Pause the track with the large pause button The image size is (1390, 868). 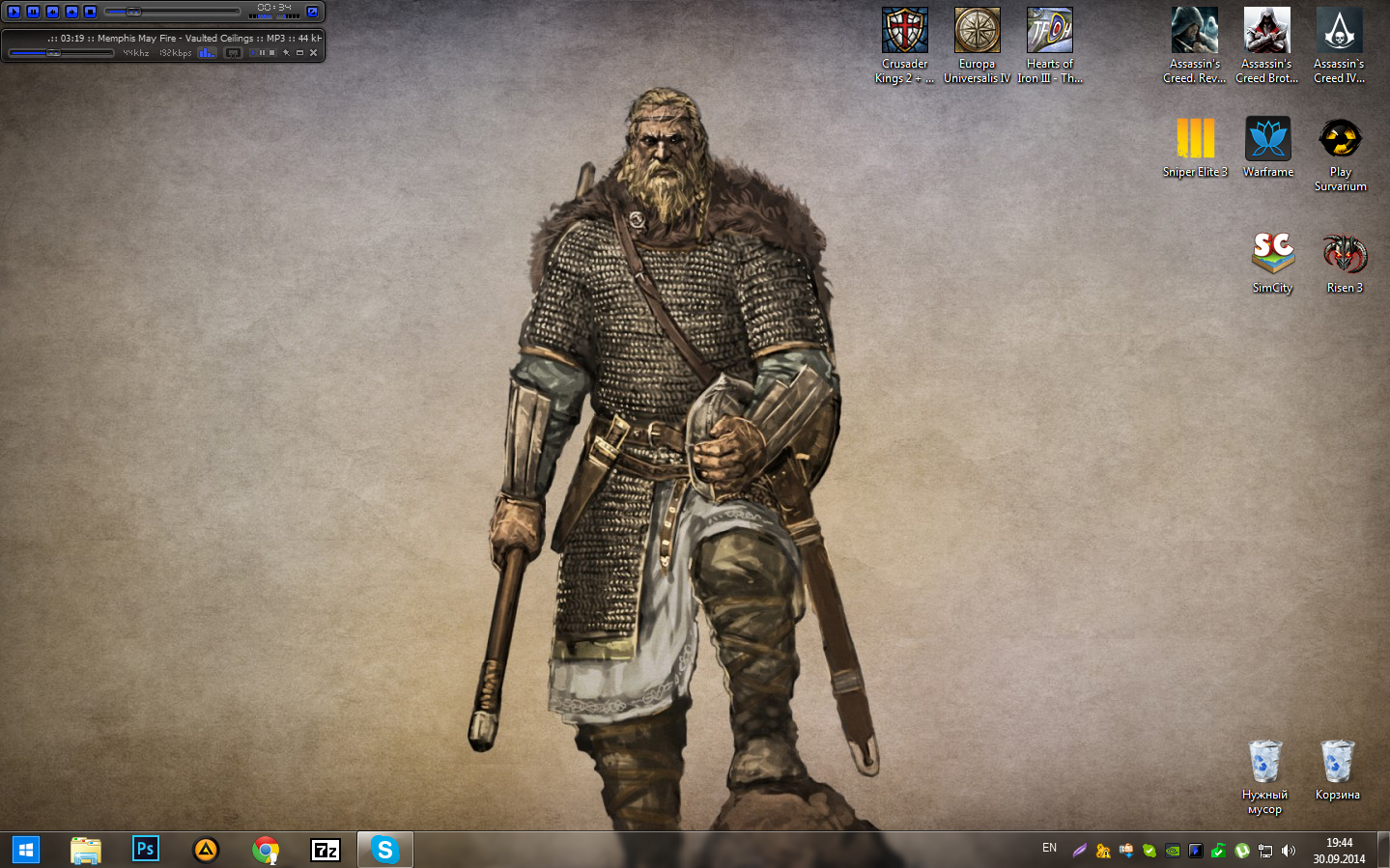33,12
